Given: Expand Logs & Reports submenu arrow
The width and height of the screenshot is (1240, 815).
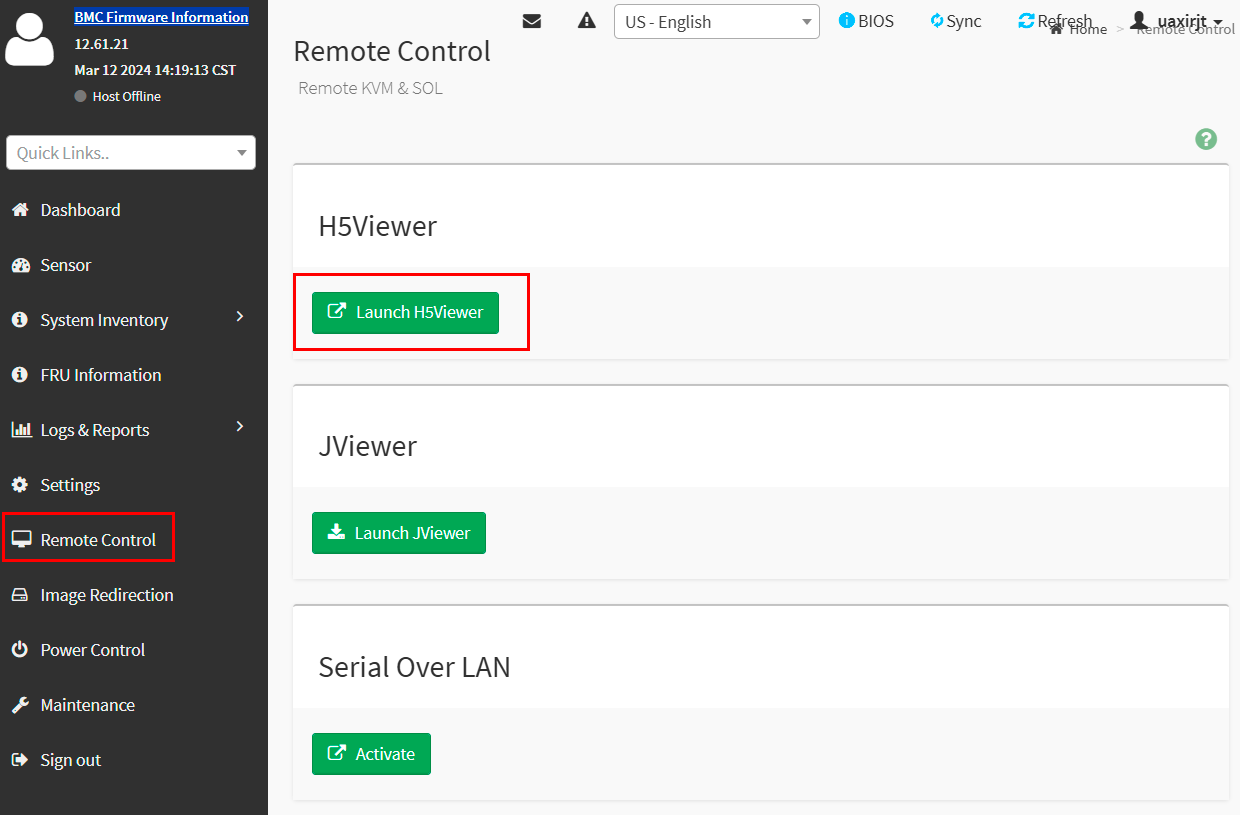Looking at the screenshot, I should pyautogui.click(x=240, y=427).
